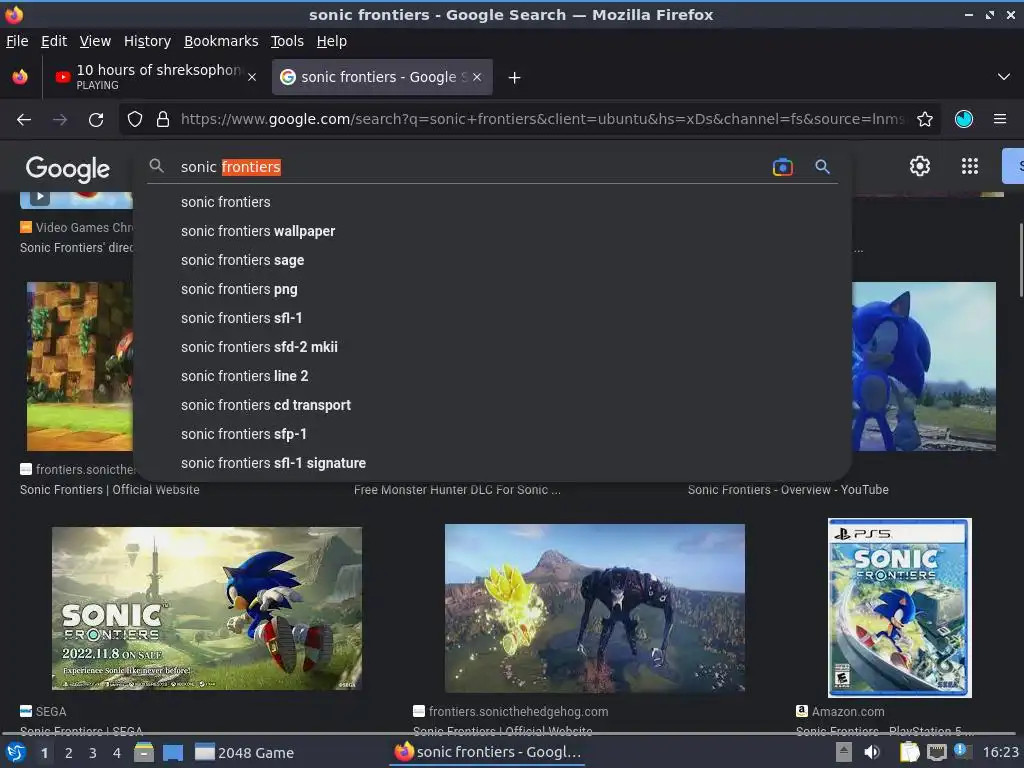Pick the suggestion ending in exactly 'sfl-1'
The width and height of the screenshot is (1024, 768).
pyautogui.click(x=492, y=318)
